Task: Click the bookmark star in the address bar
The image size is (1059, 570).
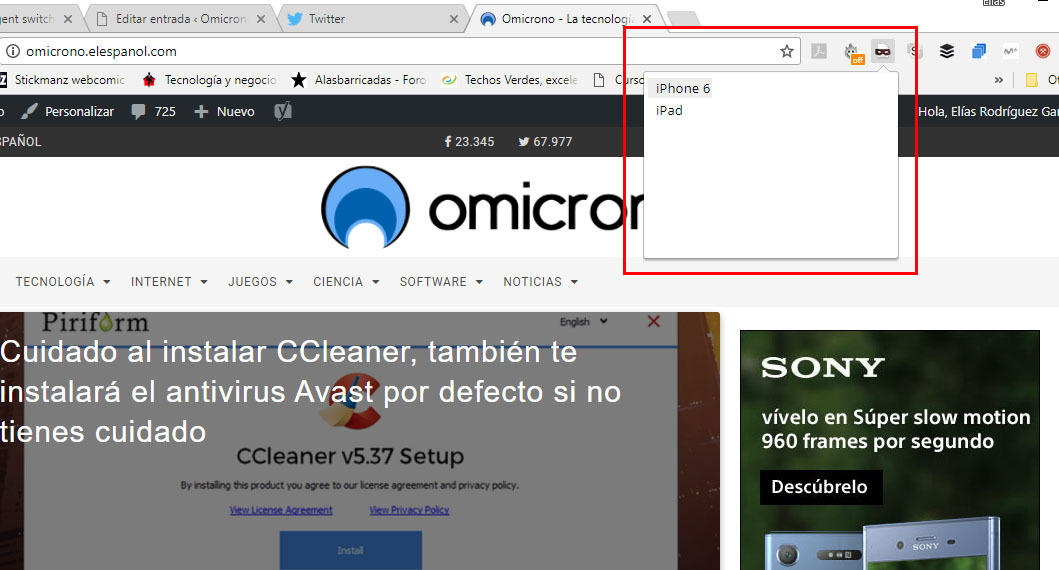Action: (x=786, y=51)
